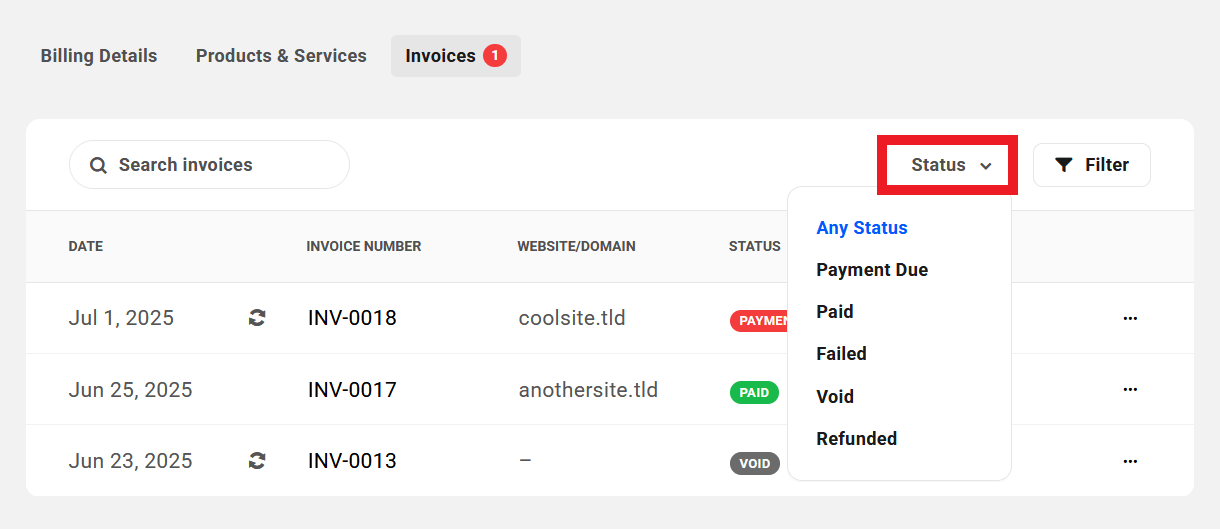Filter invoices by Paid status
This screenshot has height=529, width=1220.
pyautogui.click(x=834, y=312)
